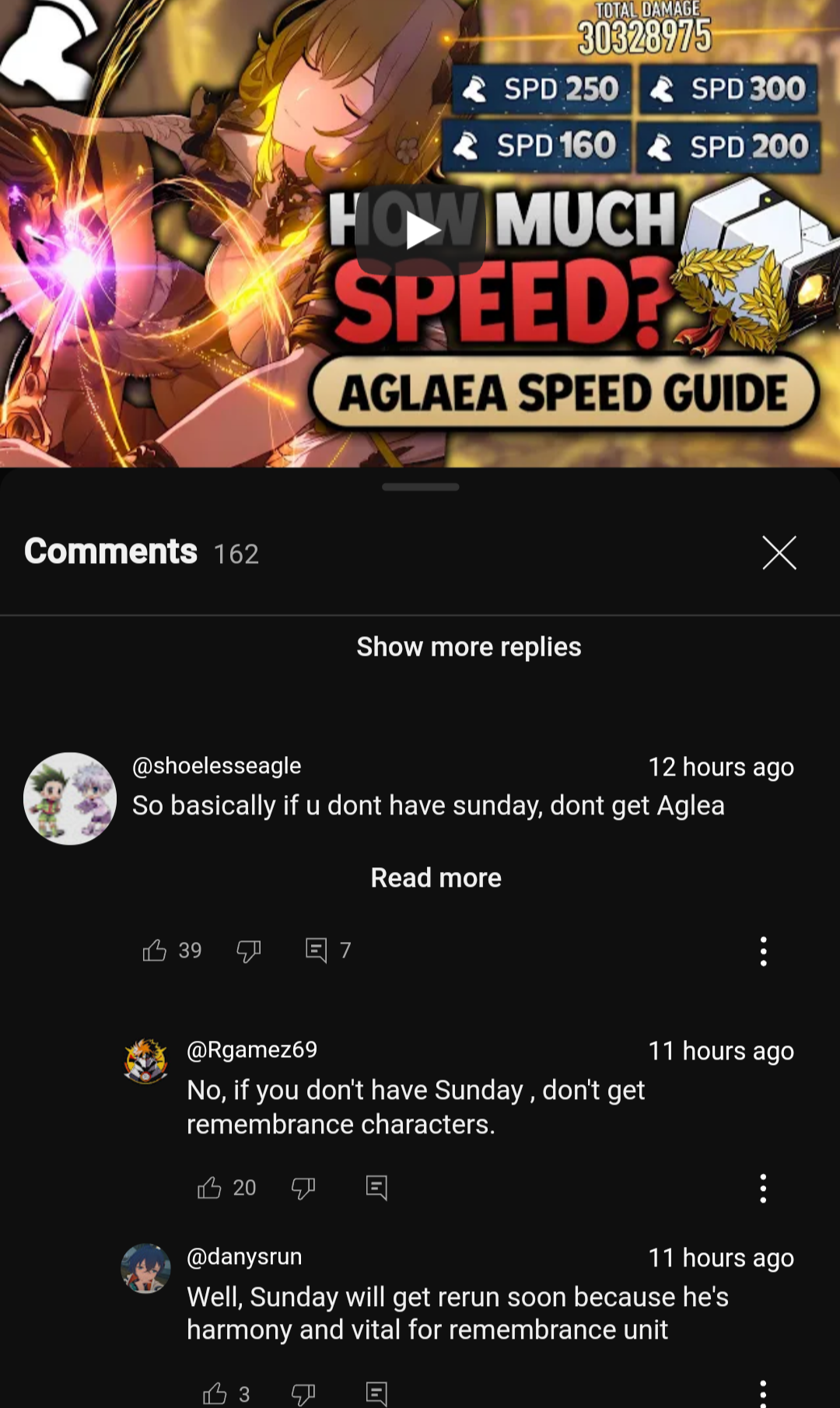Like the @Rgamez69 reply
The width and height of the screenshot is (840, 1408).
(x=209, y=1188)
